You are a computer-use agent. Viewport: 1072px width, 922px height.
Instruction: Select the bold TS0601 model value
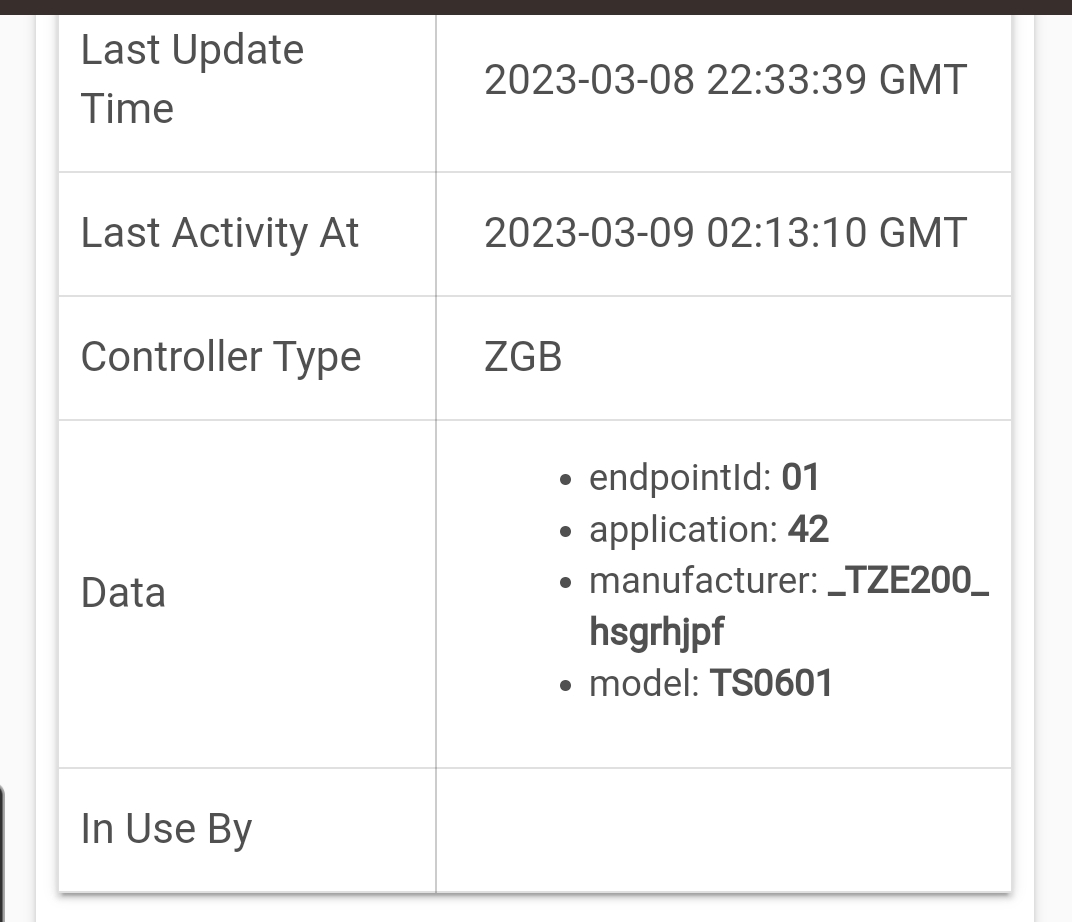click(x=771, y=684)
